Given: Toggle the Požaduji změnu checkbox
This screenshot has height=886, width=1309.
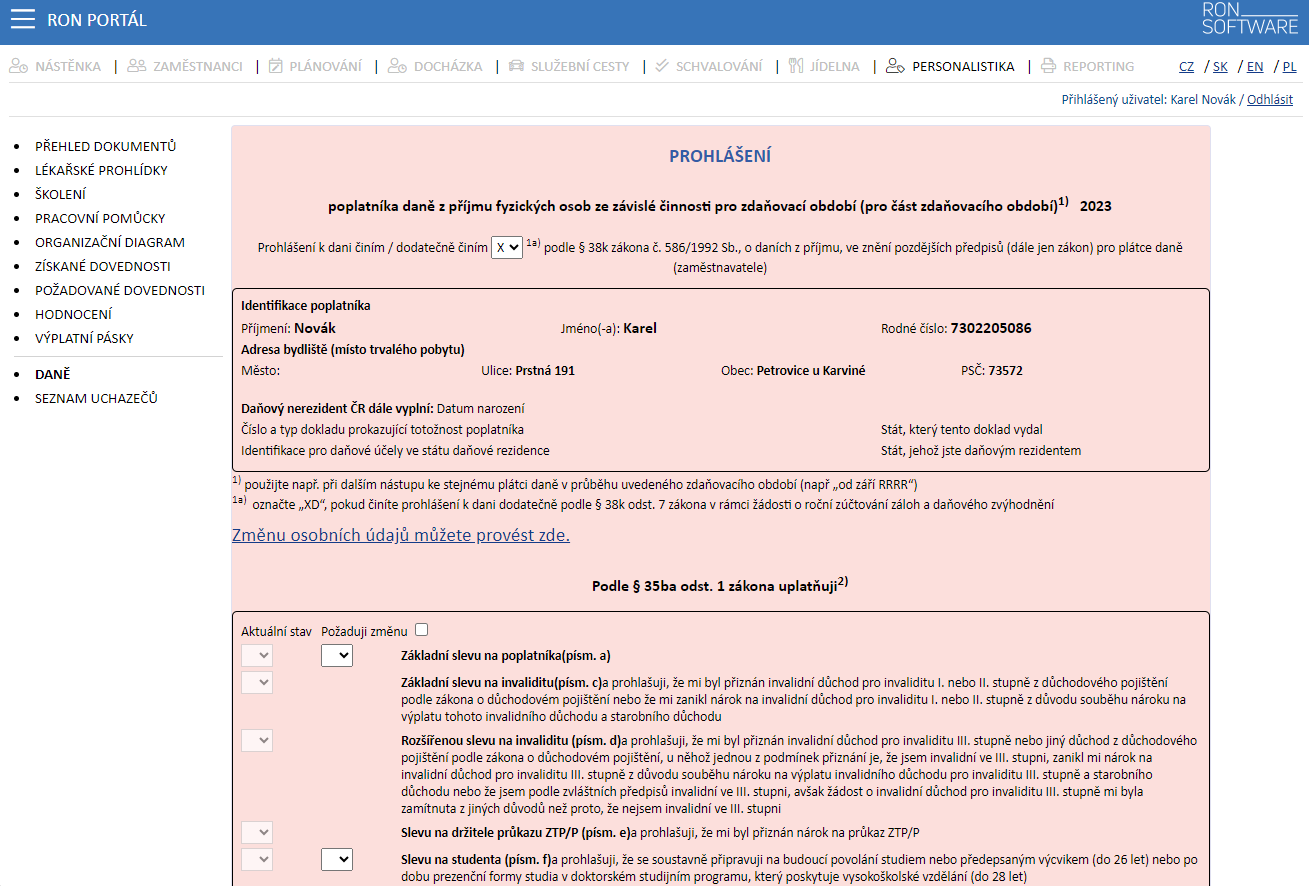Looking at the screenshot, I should [421, 630].
